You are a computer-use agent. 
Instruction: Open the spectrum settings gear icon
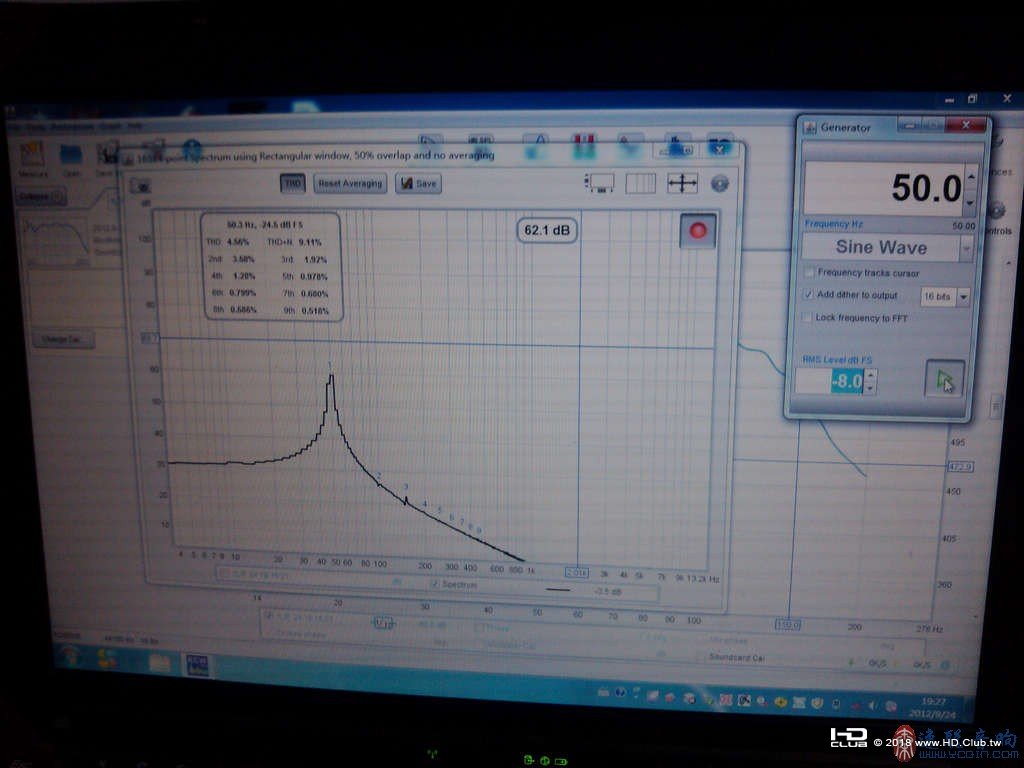720,184
